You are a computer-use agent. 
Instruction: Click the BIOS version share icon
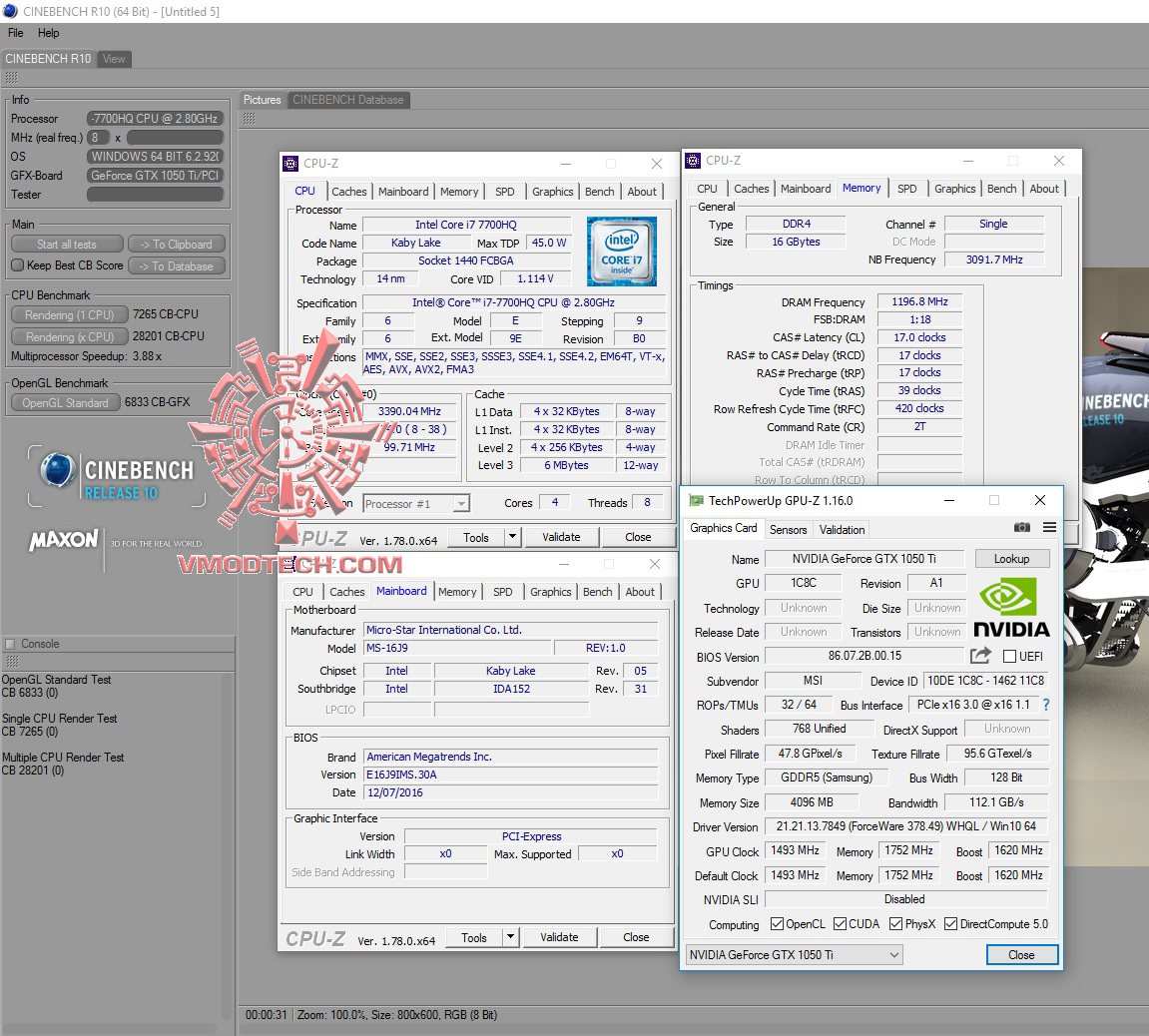click(x=980, y=656)
